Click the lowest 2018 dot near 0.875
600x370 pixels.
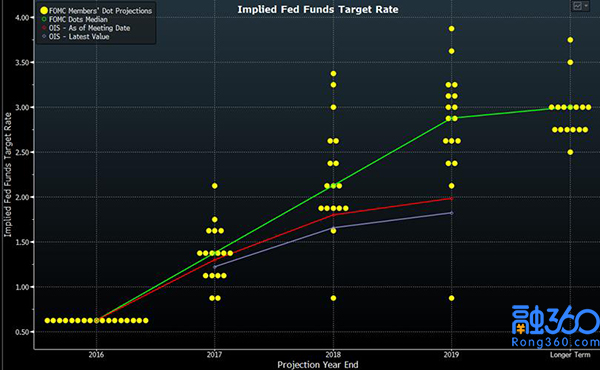click(x=333, y=298)
